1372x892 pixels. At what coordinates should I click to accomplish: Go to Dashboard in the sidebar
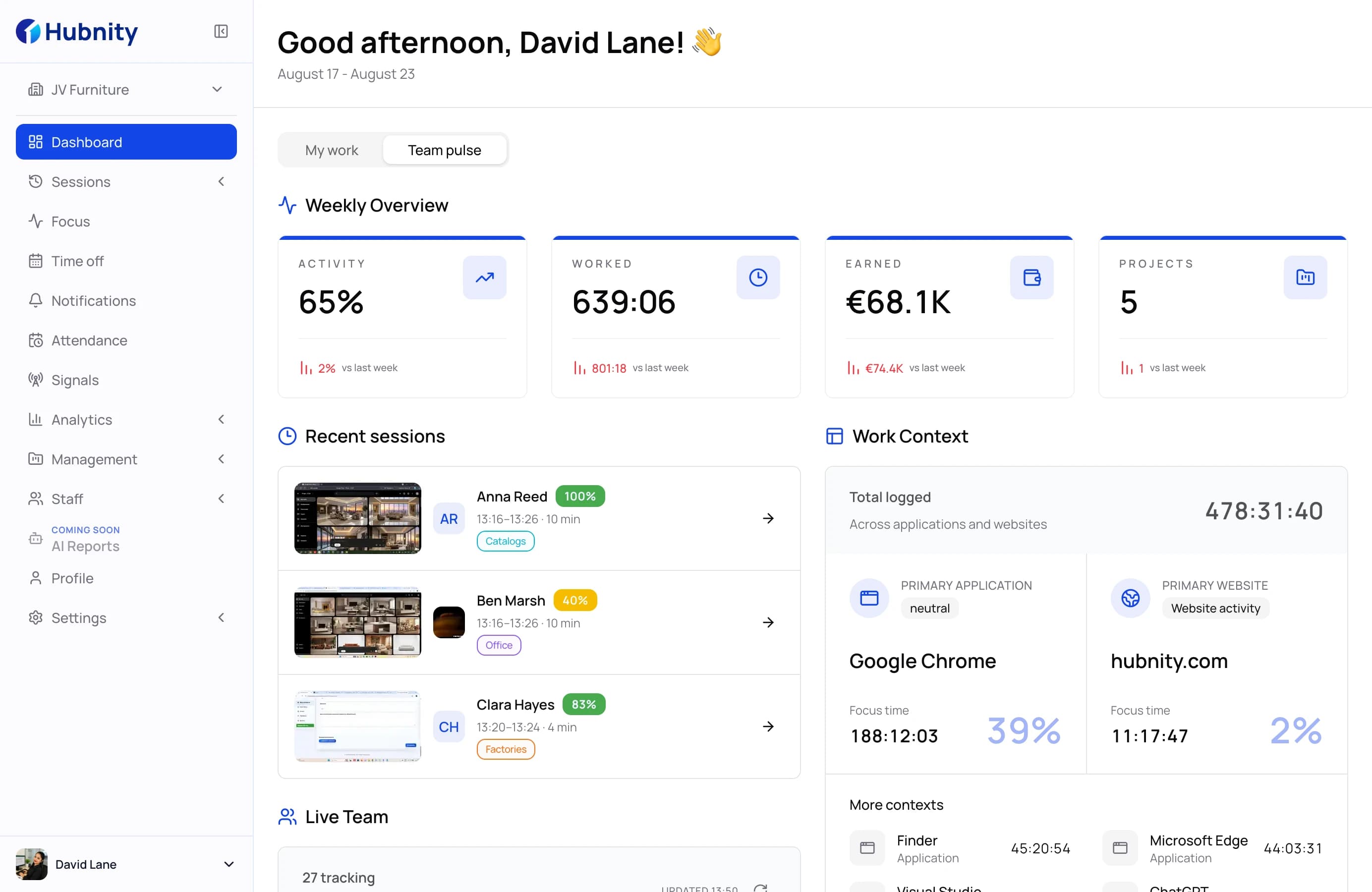pos(126,142)
